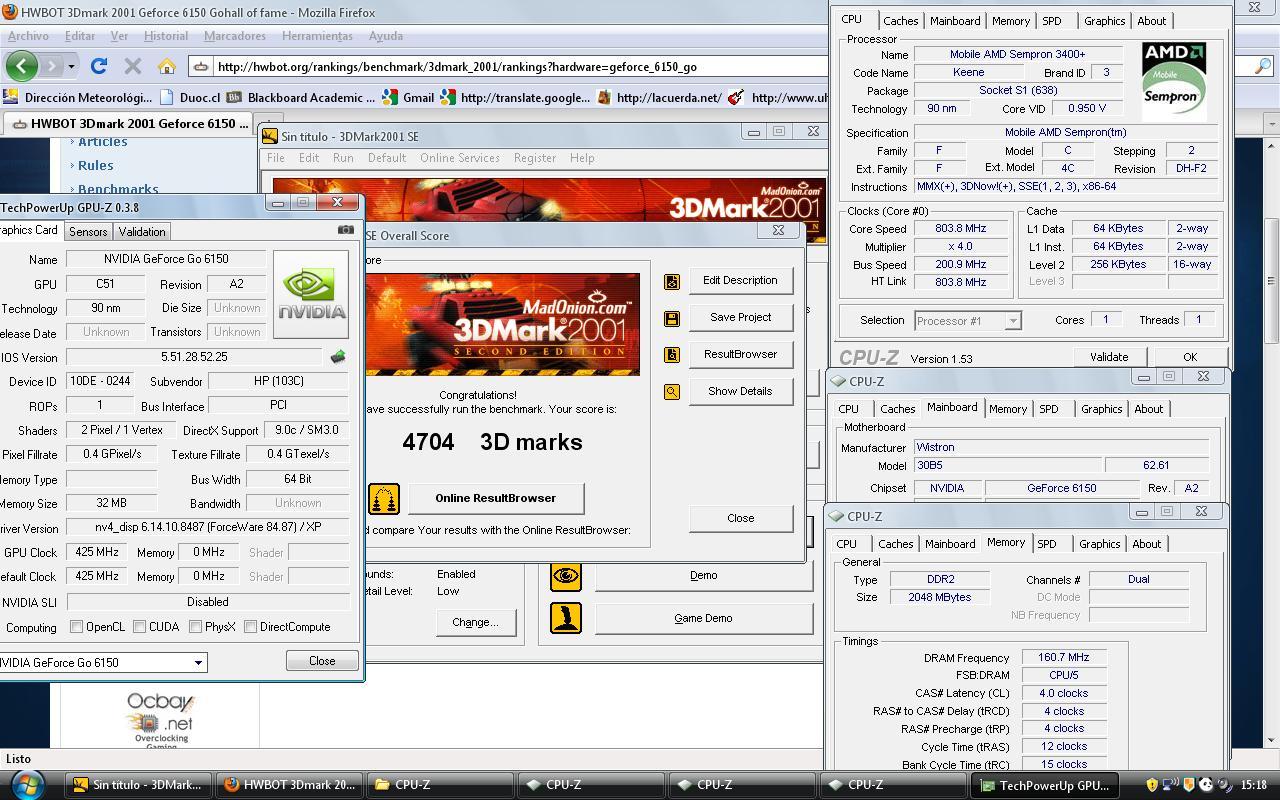This screenshot has width=1280, height=800.
Task: Toggle the CUDA checkbox in GPU-Z
Action: (x=139, y=627)
